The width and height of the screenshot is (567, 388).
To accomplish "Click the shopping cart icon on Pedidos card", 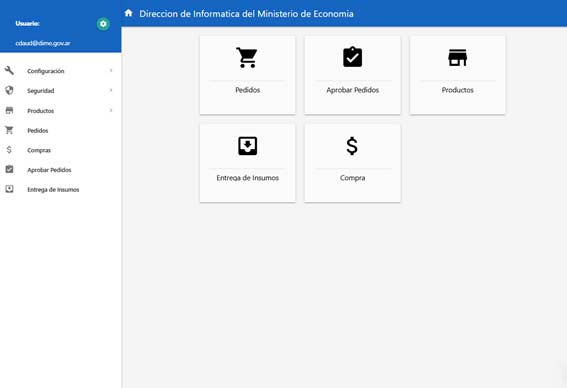I will click(247, 57).
